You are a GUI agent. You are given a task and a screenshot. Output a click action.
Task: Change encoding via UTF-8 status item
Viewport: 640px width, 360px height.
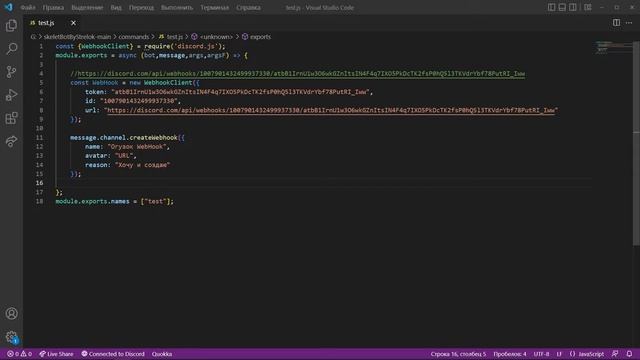coord(541,354)
